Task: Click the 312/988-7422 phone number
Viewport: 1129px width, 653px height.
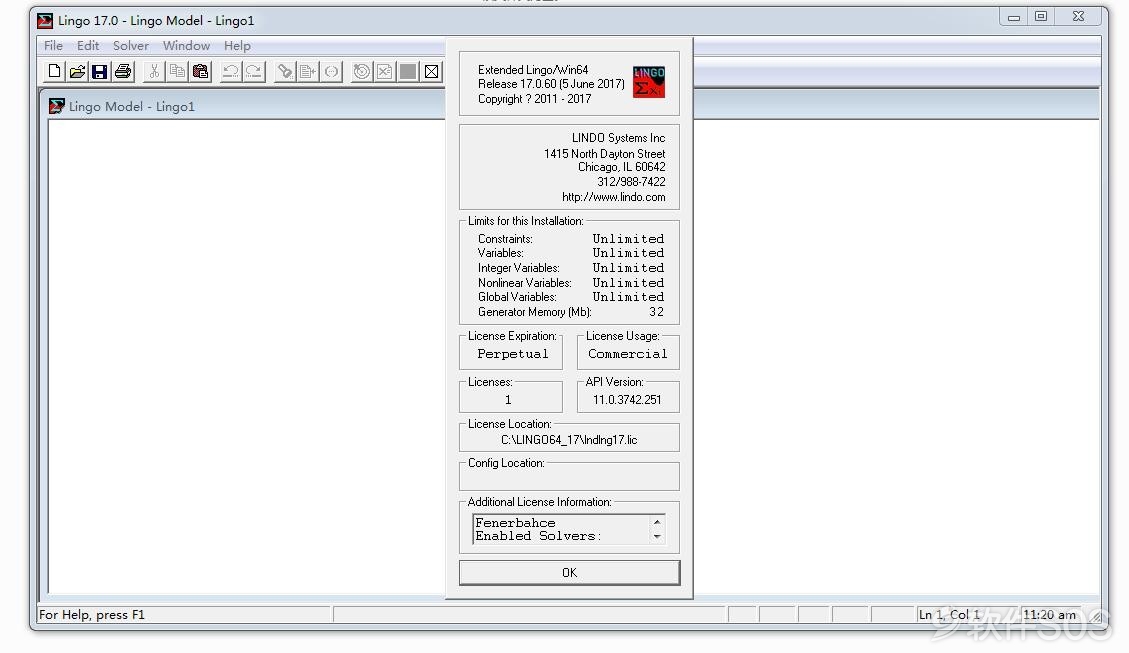Action: [x=631, y=182]
